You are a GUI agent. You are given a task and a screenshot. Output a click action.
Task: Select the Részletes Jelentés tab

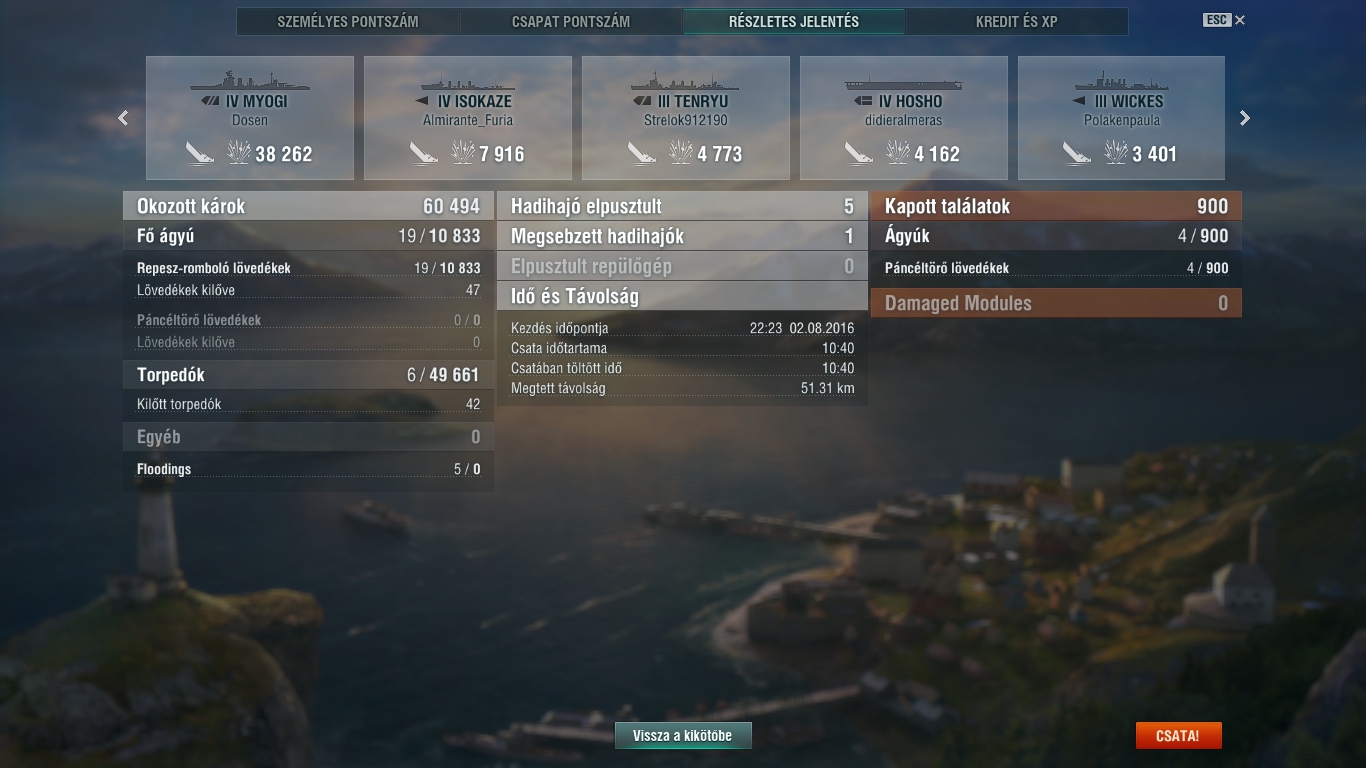[x=794, y=21]
